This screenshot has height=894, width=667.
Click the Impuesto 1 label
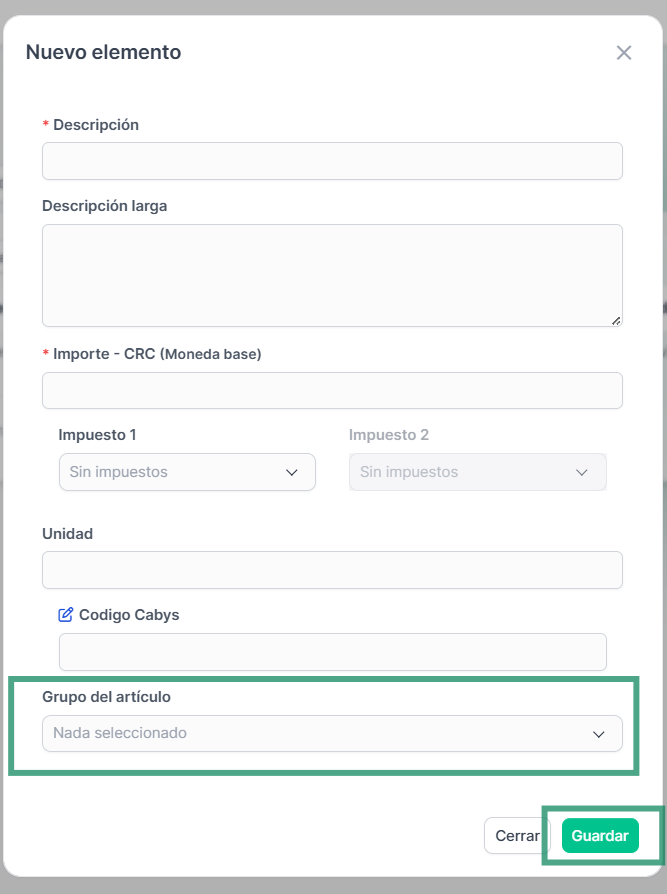click(x=97, y=435)
